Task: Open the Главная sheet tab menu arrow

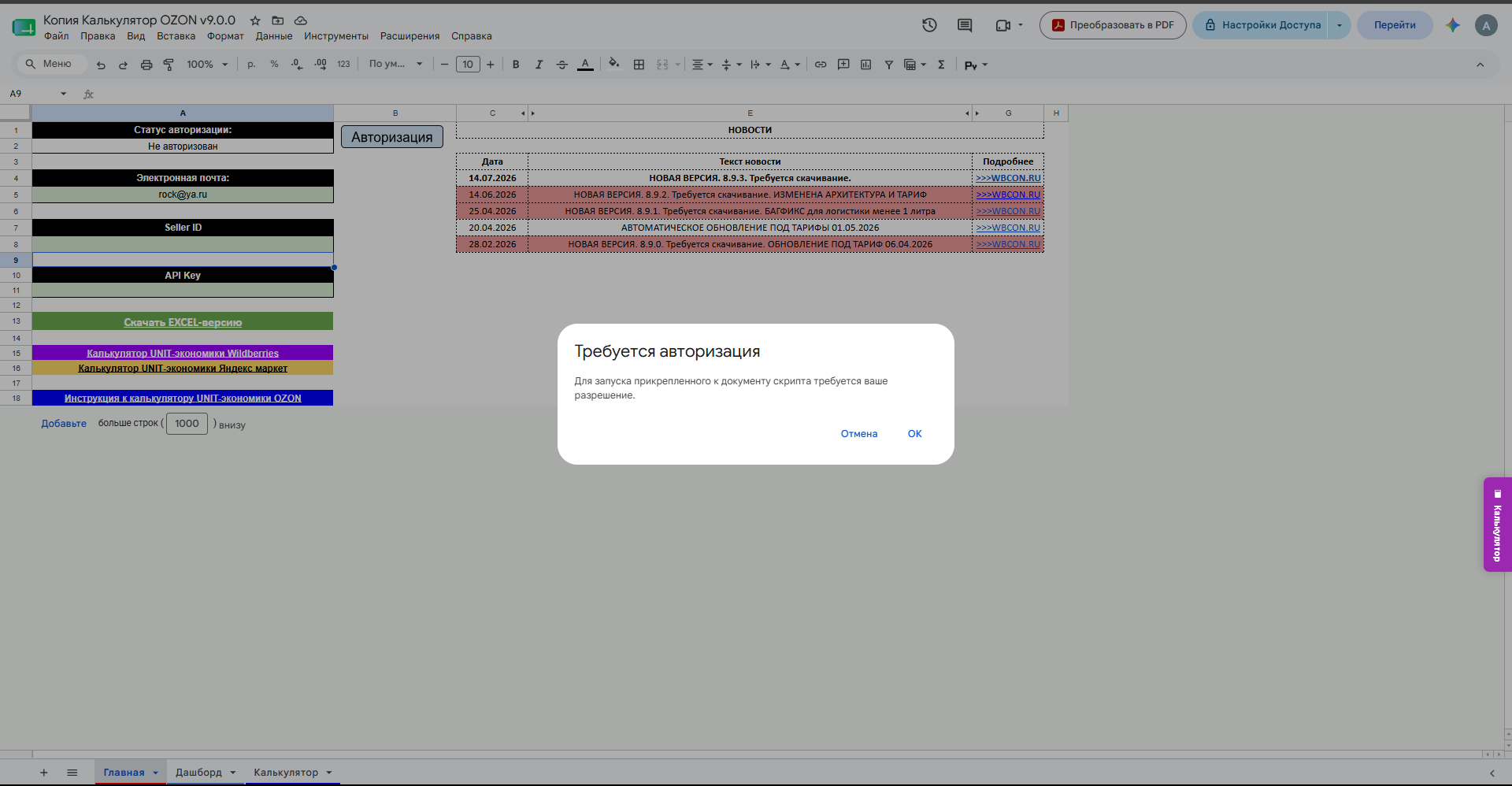Action: point(155,773)
